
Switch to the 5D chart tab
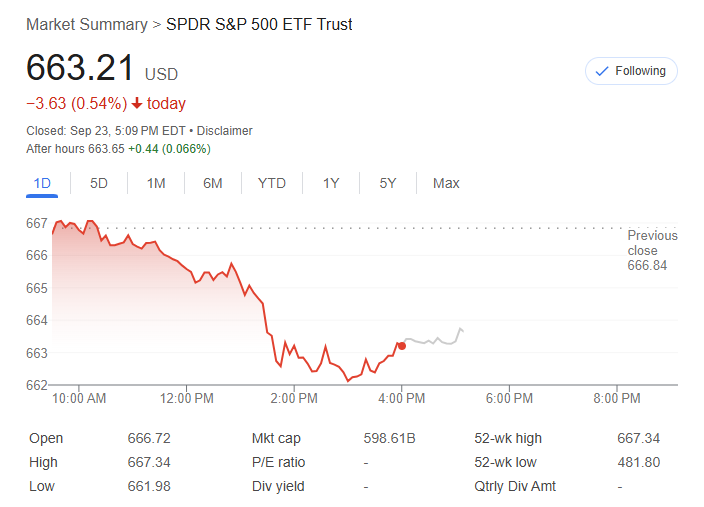[x=99, y=183]
